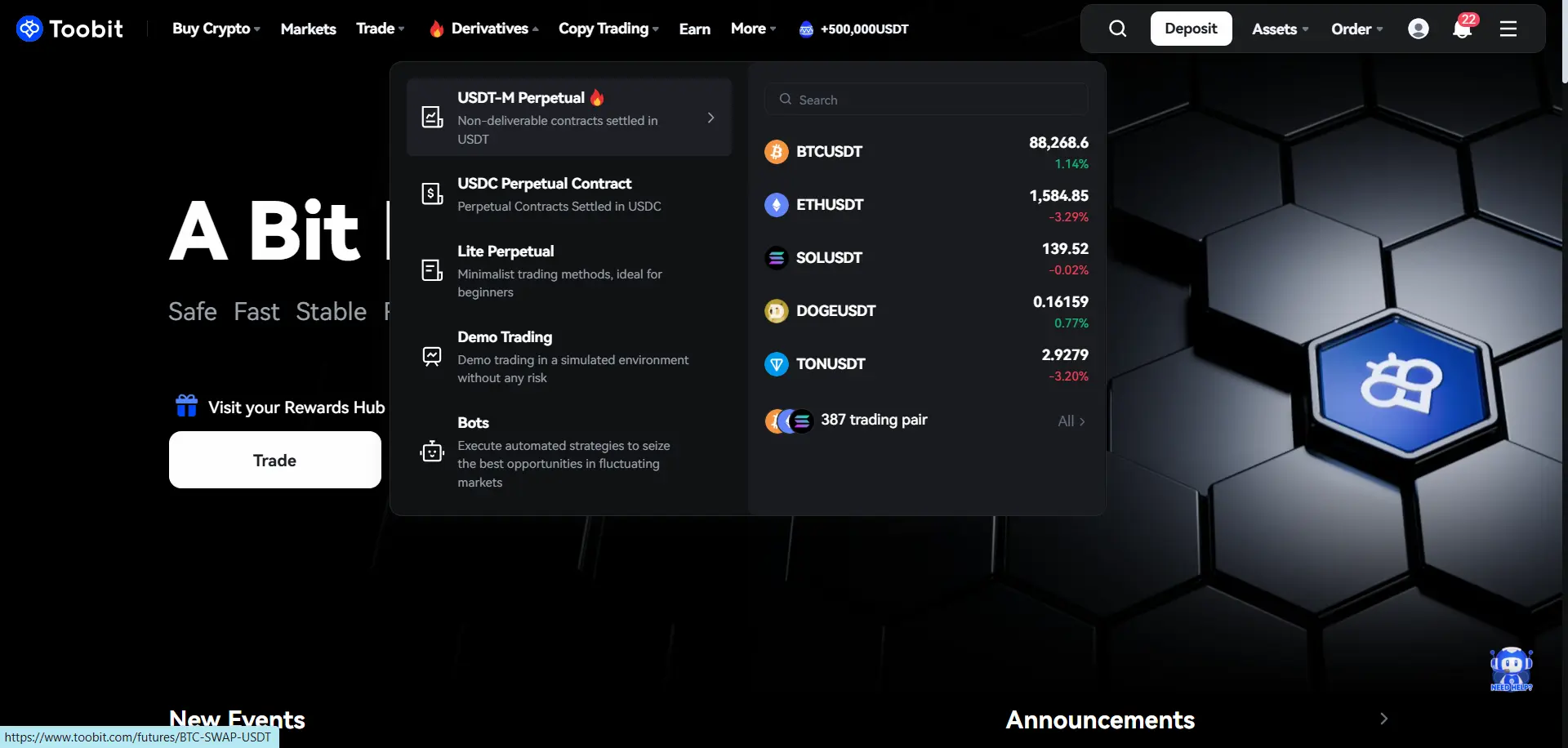The height and width of the screenshot is (748, 1568).
Task: Click the Toobit logo
Action: pyautogui.click(x=69, y=29)
